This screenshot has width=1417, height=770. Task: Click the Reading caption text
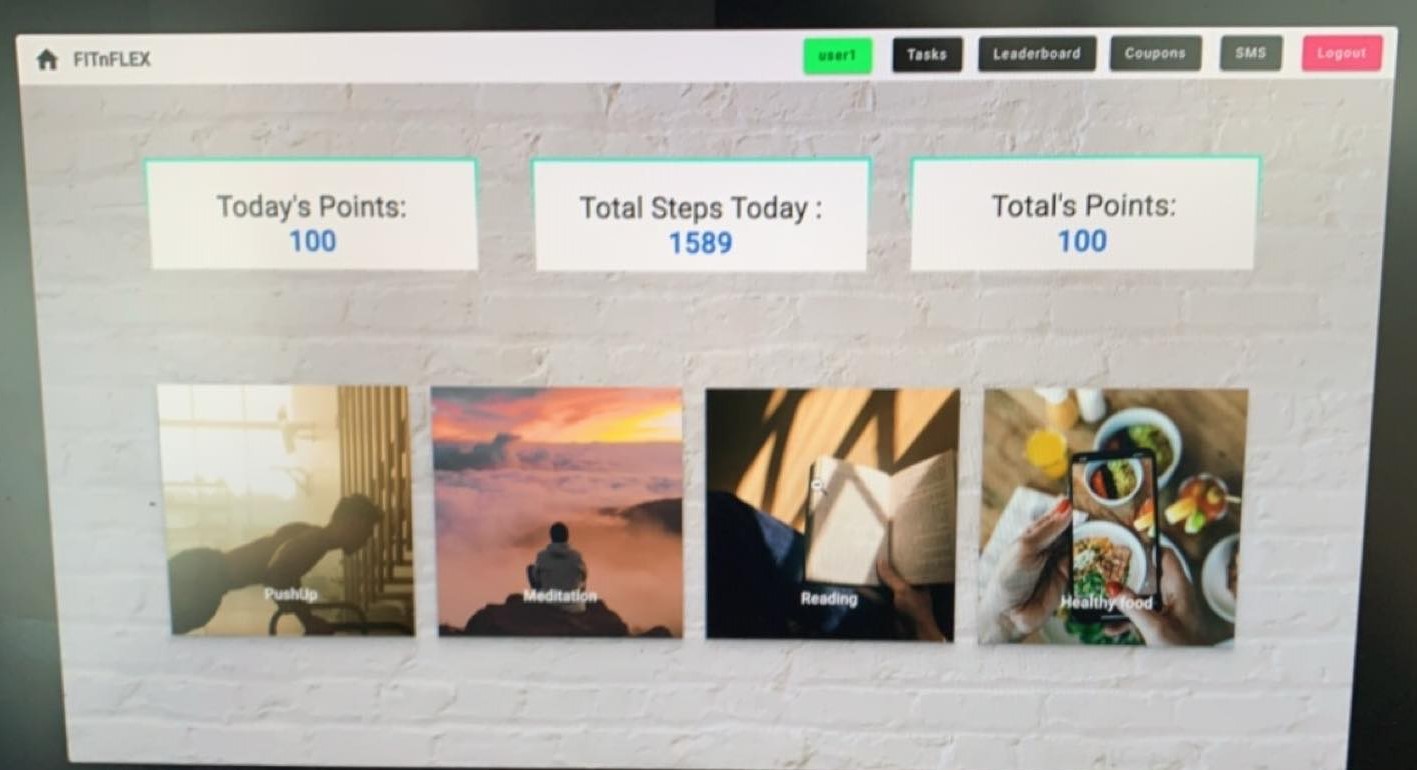coord(829,599)
